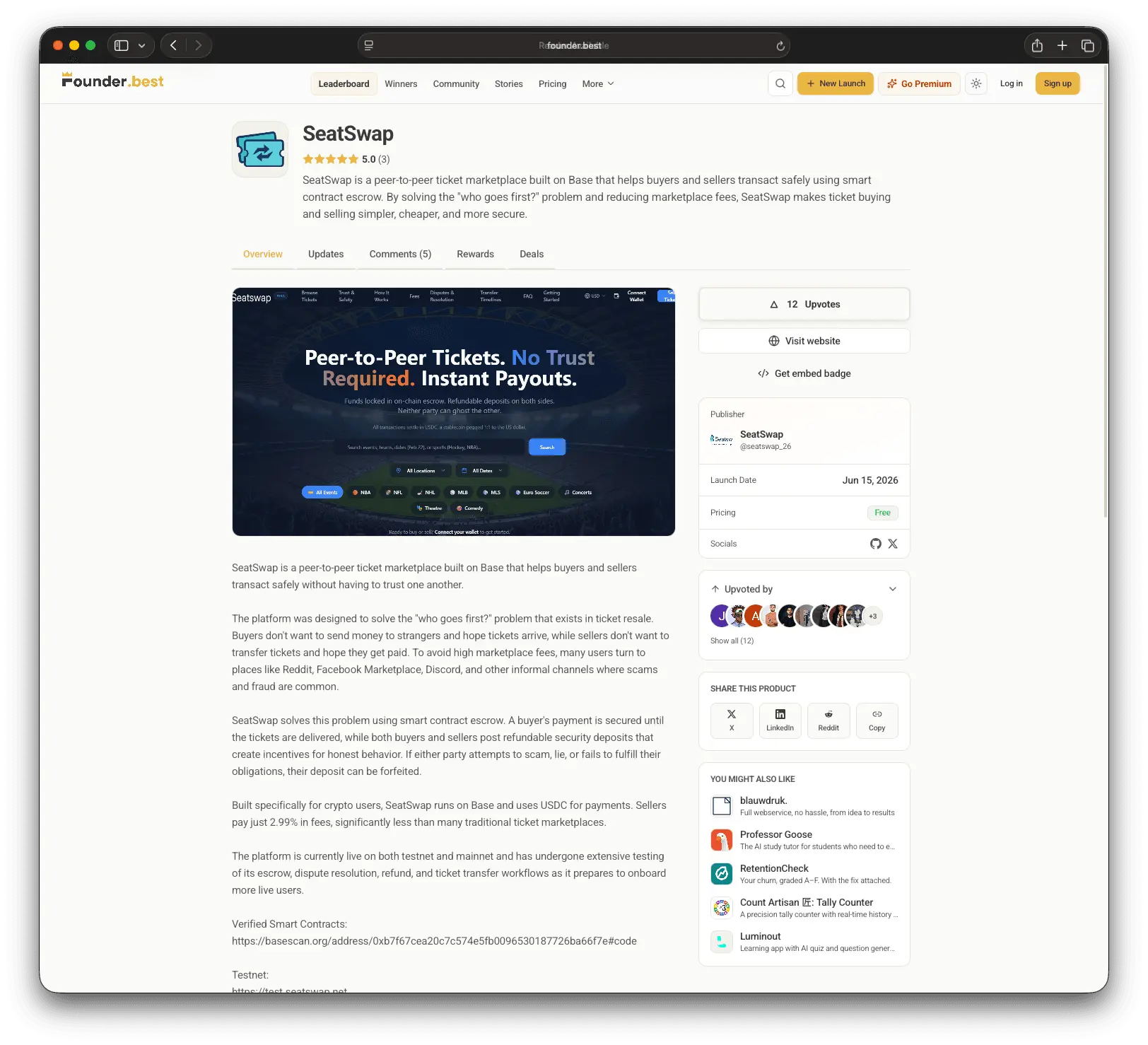Click the SeatSwap product logo
Viewport: 1148px width, 1045px height.
[x=260, y=149]
